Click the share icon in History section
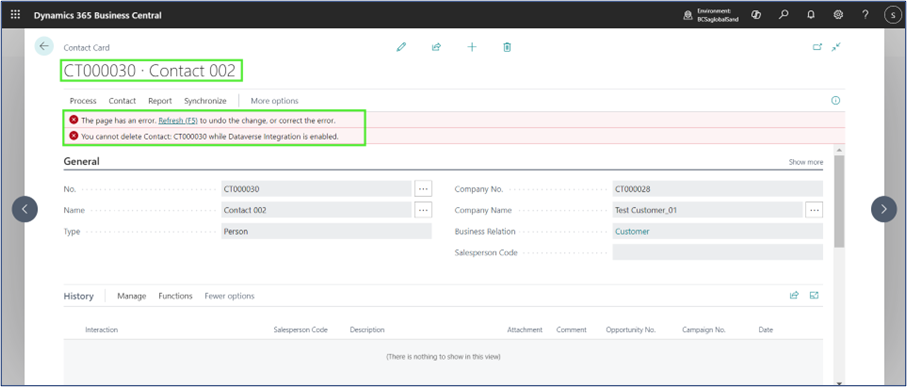This screenshot has width=907, height=387. (x=794, y=296)
